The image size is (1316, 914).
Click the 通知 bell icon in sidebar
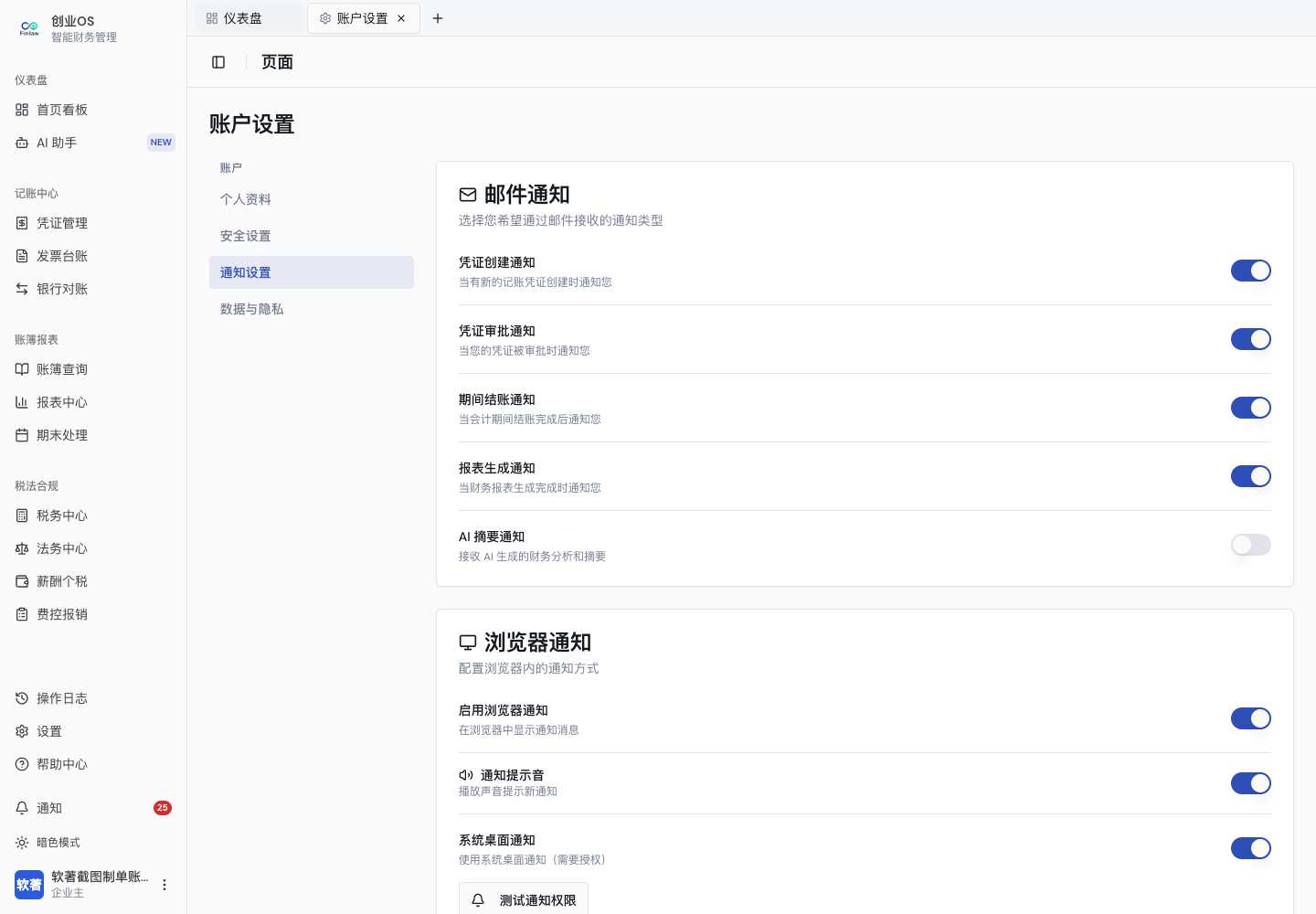[x=22, y=808]
